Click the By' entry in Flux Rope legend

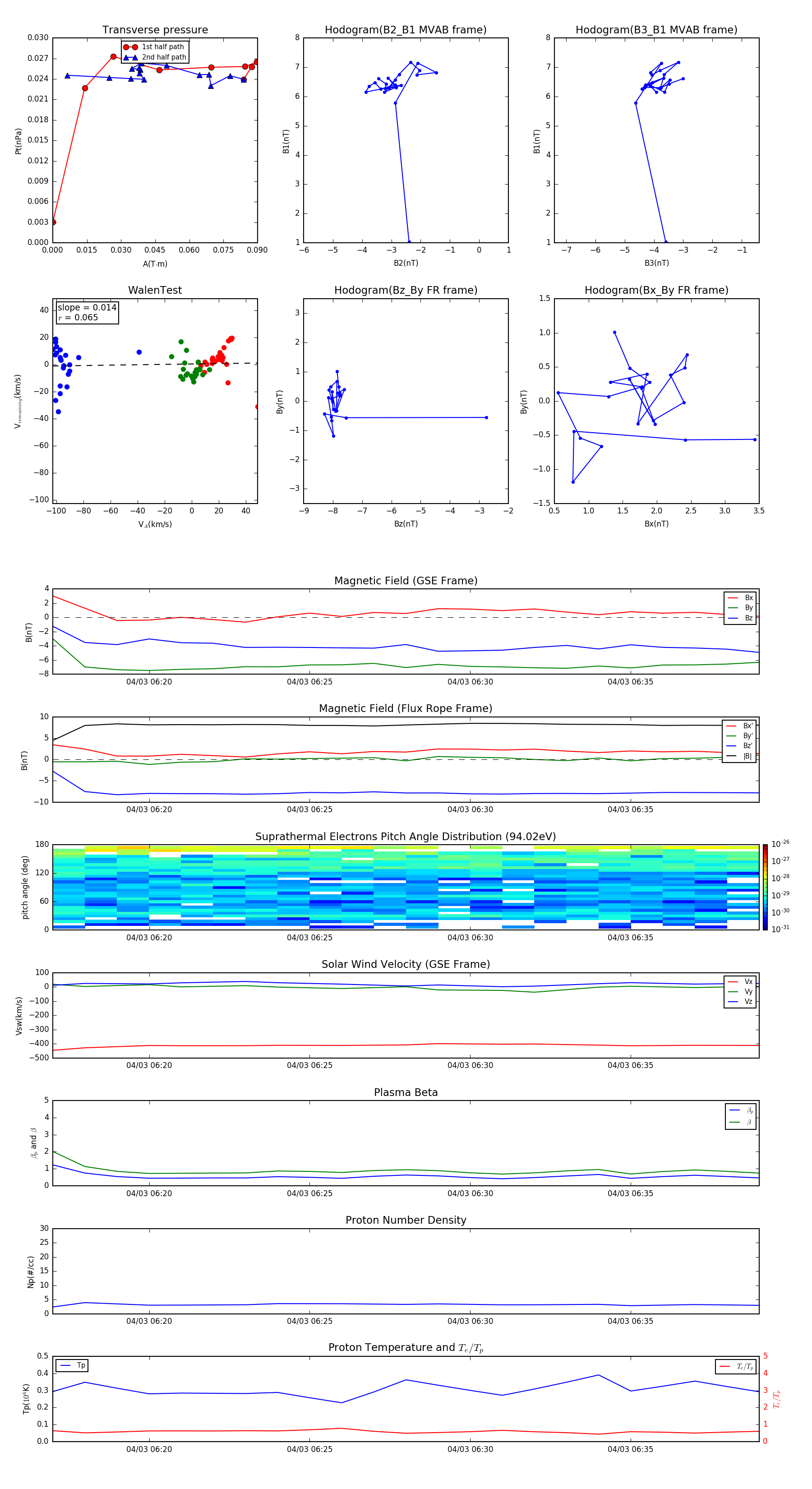(x=740, y=736)
